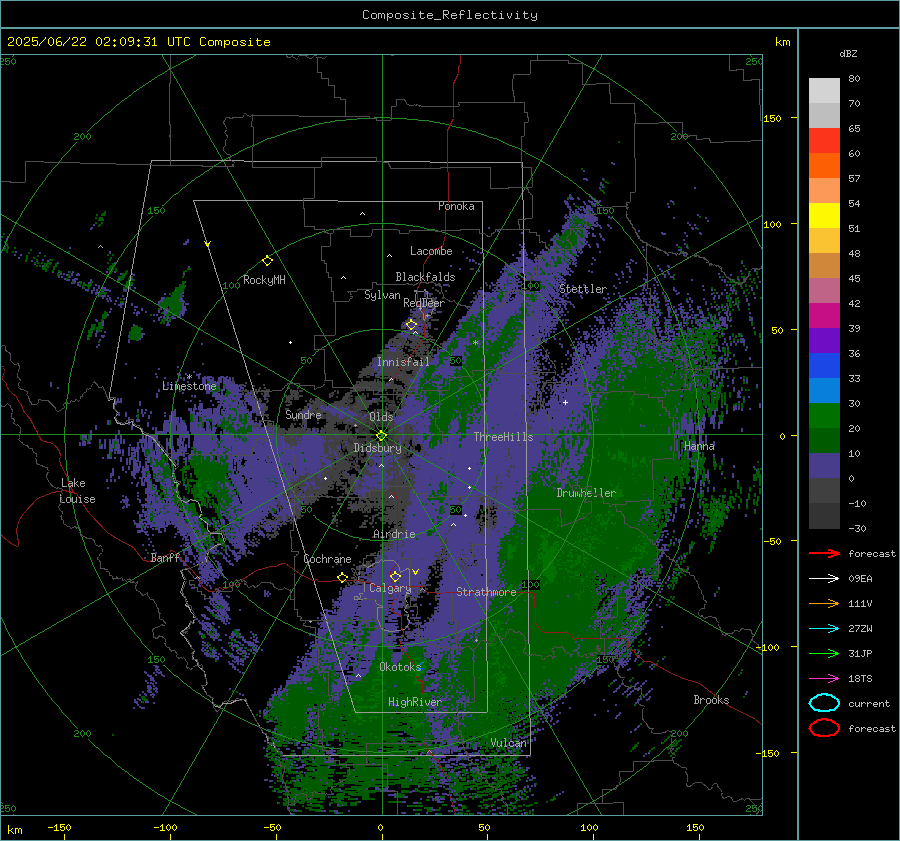Click the Cochrane map label
The image size is (900, 841).
pyautogui.click(x=327, y=559)
